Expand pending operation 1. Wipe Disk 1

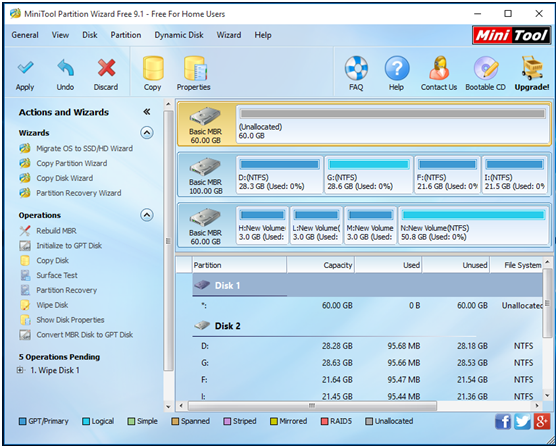(x=20, y=370)
